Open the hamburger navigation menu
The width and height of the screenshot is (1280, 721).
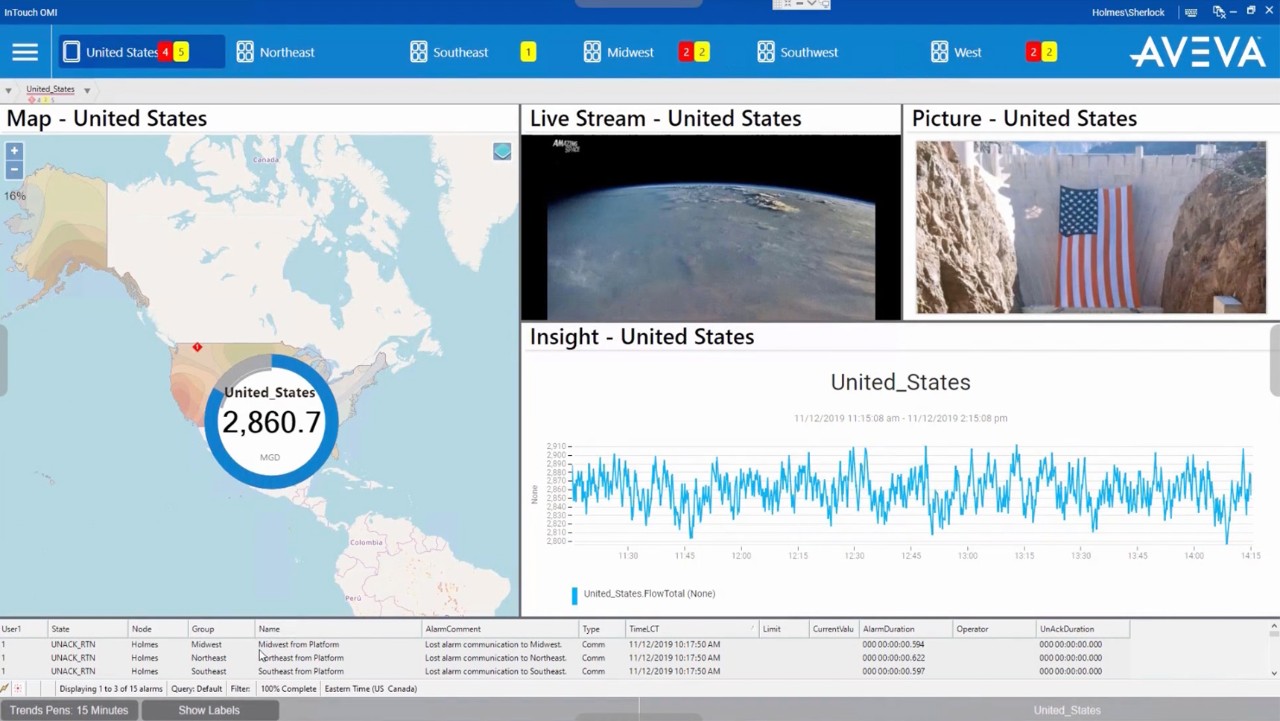coord(25,52)
